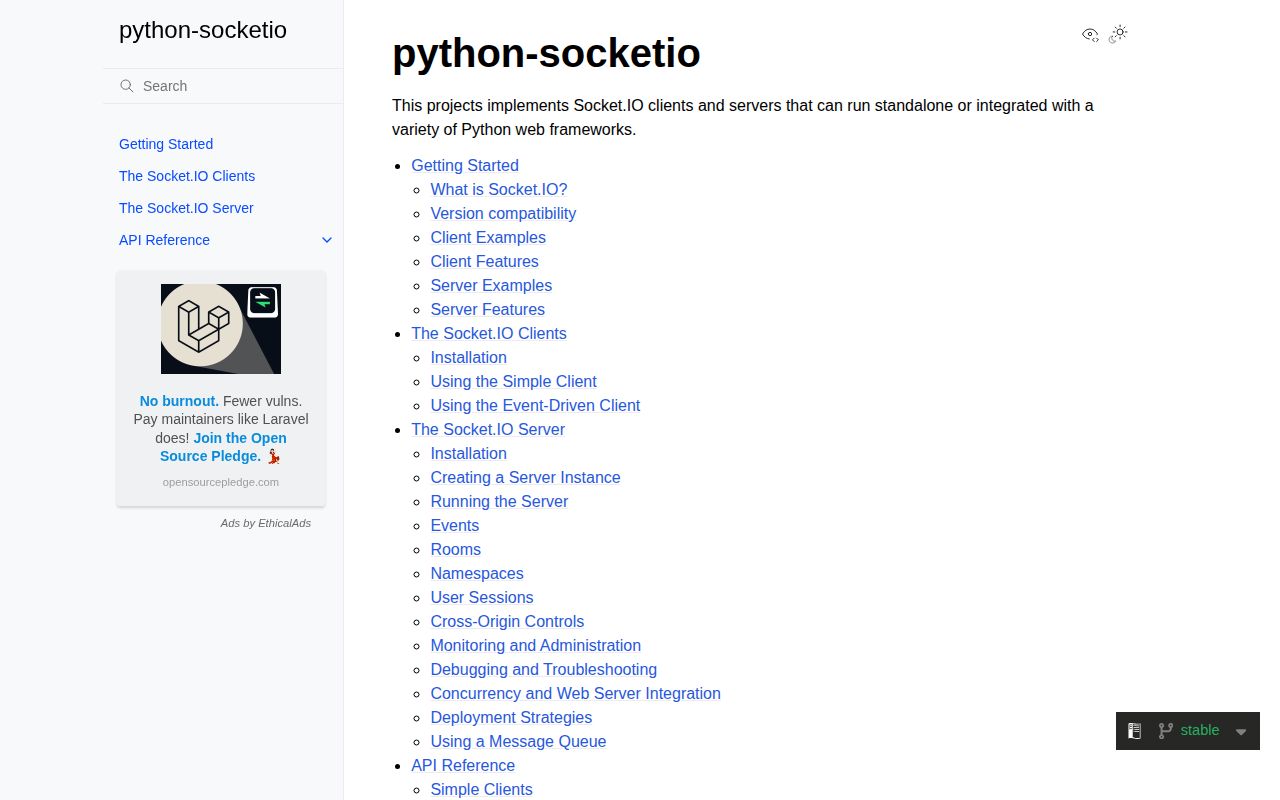
Task: Open Getting Started in sidebar
Action: 166,144
